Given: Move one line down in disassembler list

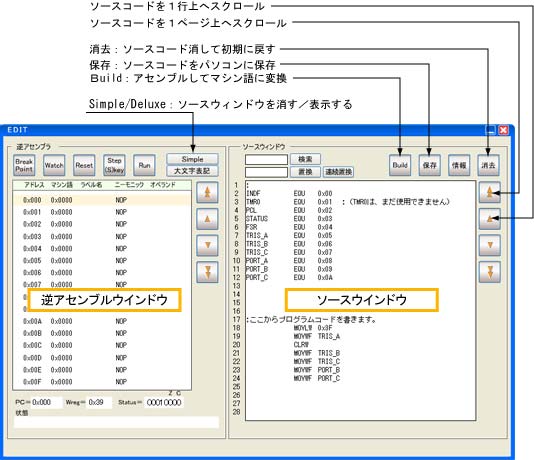Looking at the screenshot, I should tap(207, 245).
